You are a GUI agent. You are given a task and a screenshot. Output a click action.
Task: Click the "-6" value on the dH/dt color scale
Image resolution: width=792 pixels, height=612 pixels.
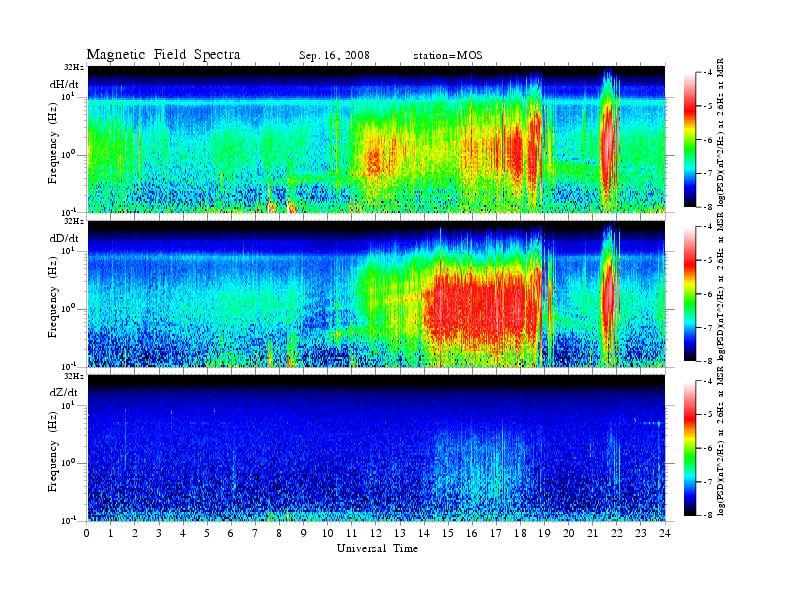pyautogui.click(x=708, y=140)
